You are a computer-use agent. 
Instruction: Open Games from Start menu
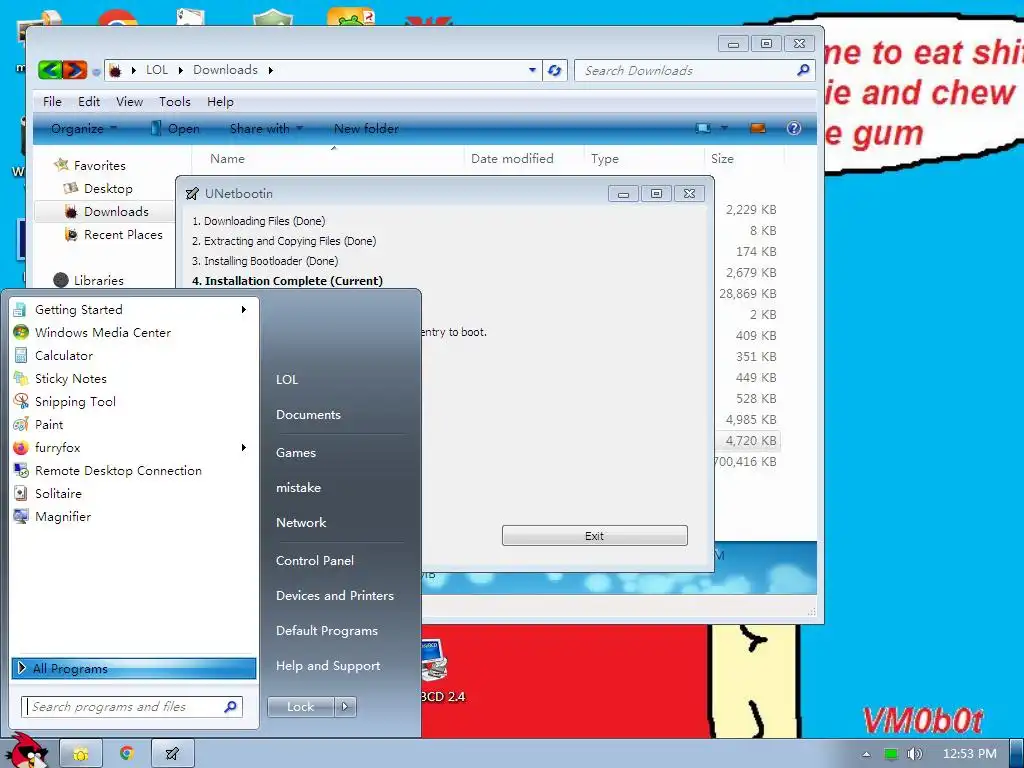[x=296, y=453]
